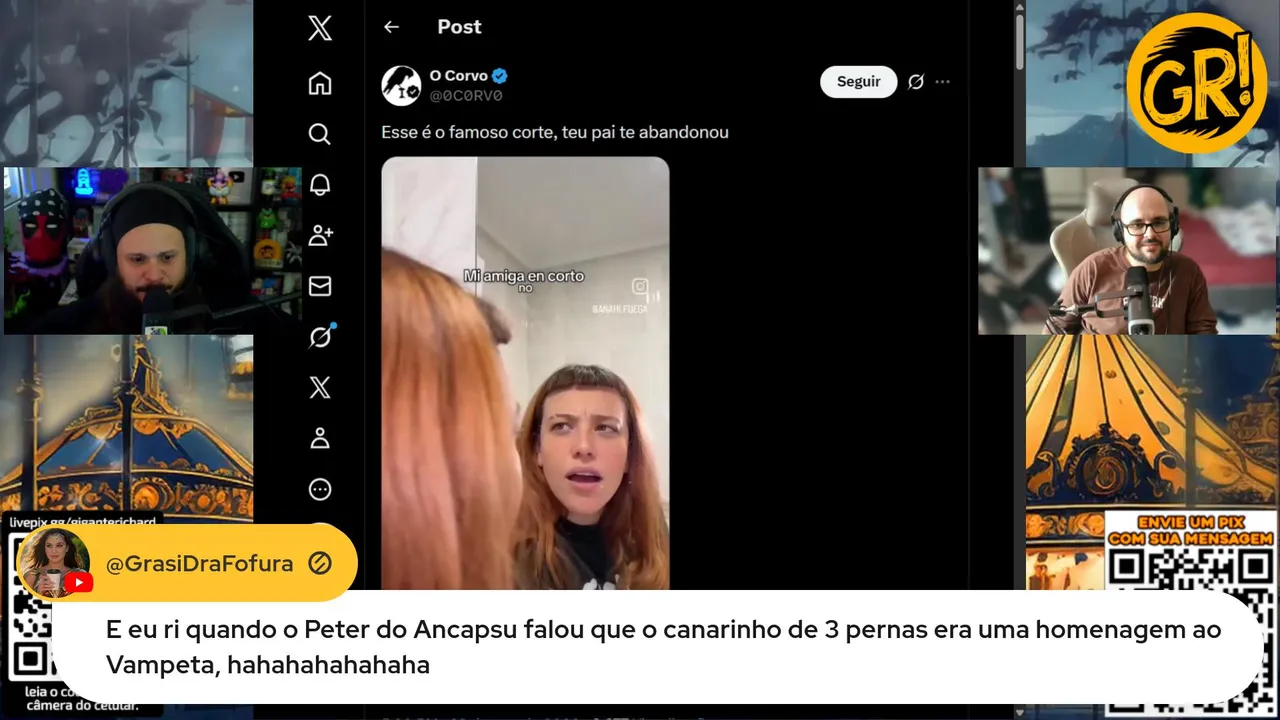The width and height of the screenshot is (1280, 720).
Task: Open Premium X icon in sidebar
Action: tap(320, 388)
